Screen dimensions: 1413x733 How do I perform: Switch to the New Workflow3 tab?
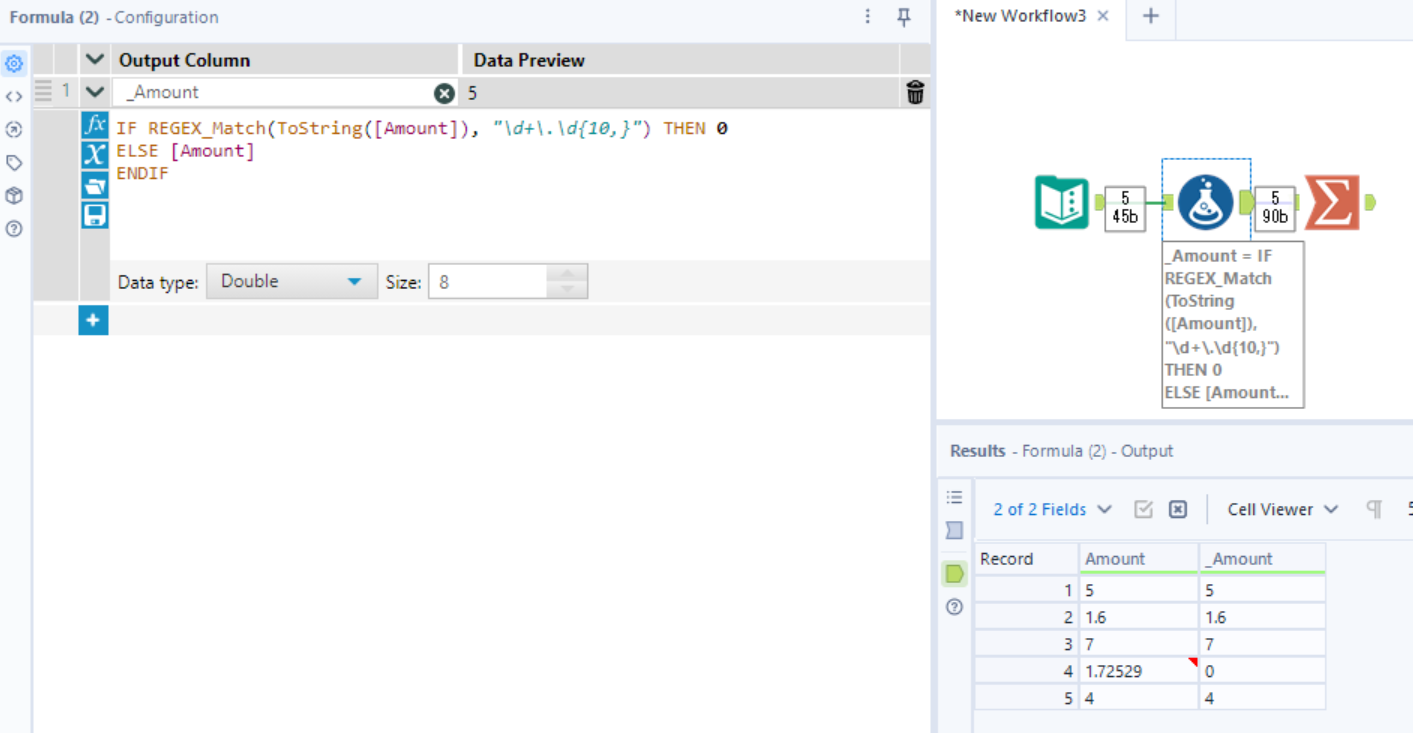(x=1020, y=16)
